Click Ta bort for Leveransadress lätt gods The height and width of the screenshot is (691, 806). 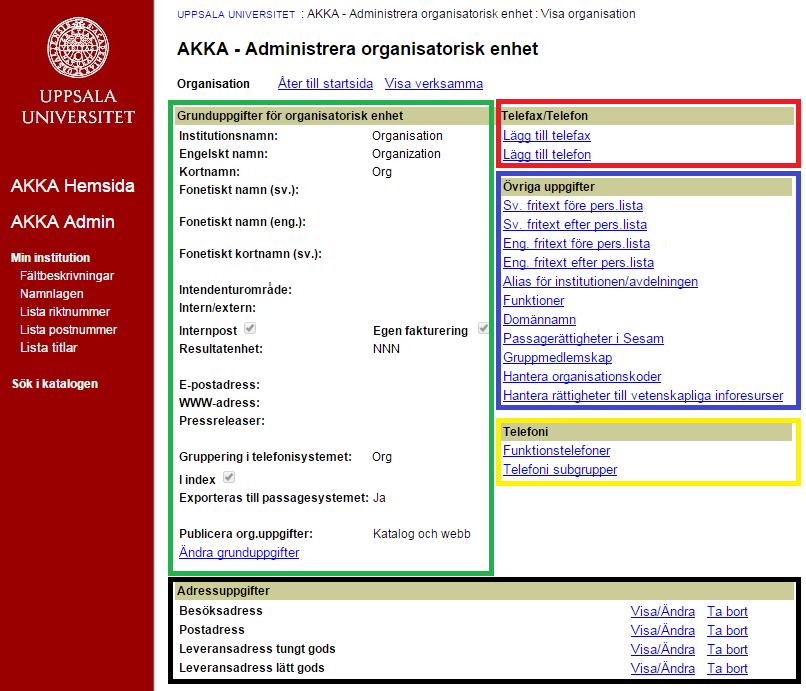[x=727, y=668]
